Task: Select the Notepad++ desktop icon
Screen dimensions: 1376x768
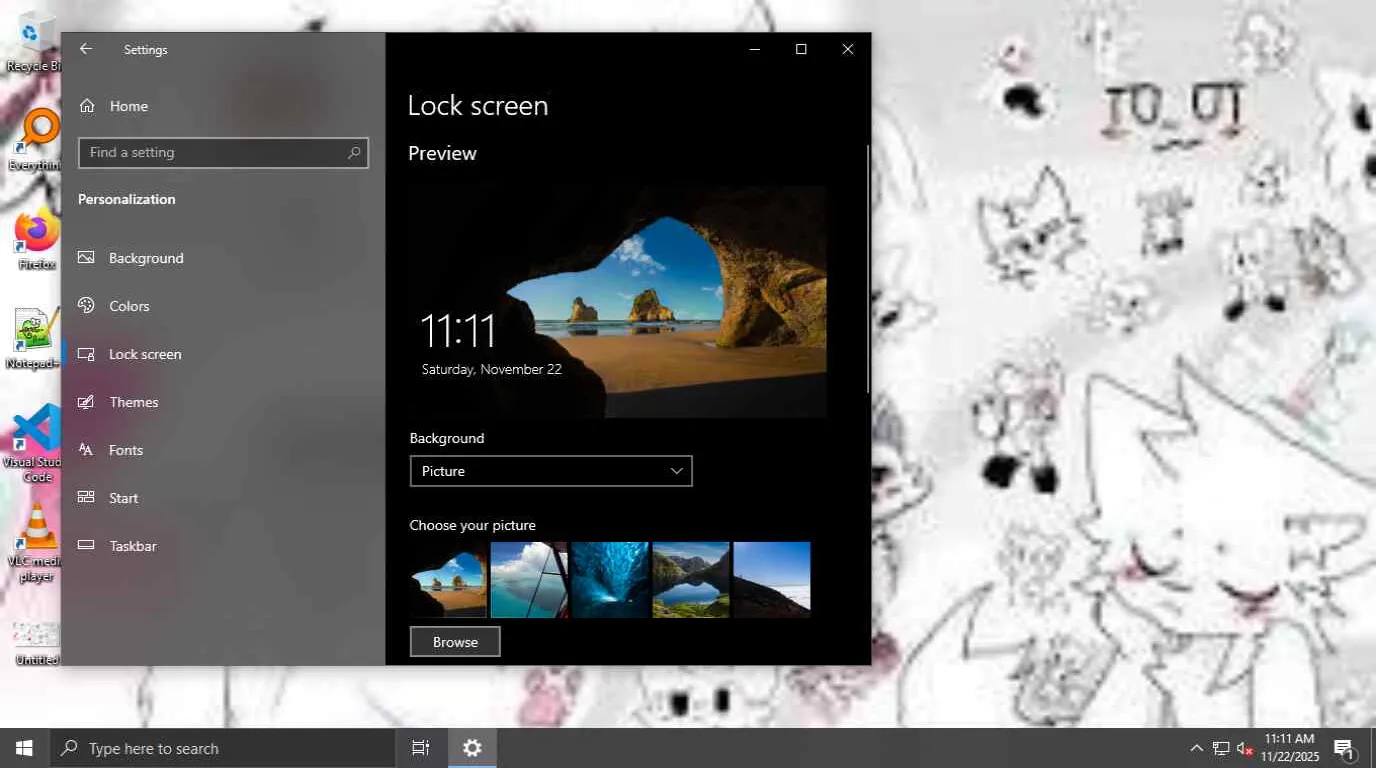Action: click(34, 339)
